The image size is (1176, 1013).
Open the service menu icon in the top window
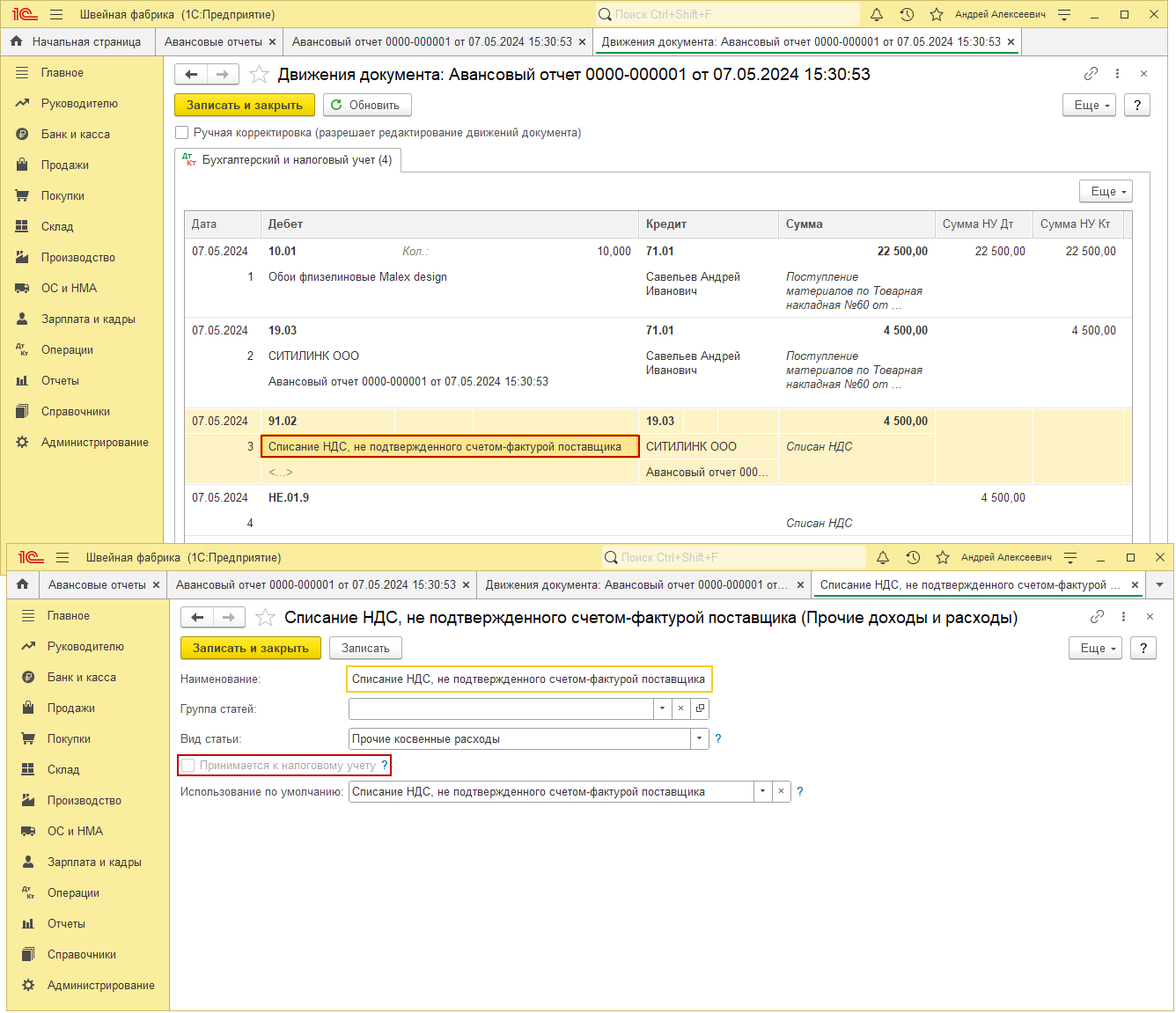click(1064, 14)
